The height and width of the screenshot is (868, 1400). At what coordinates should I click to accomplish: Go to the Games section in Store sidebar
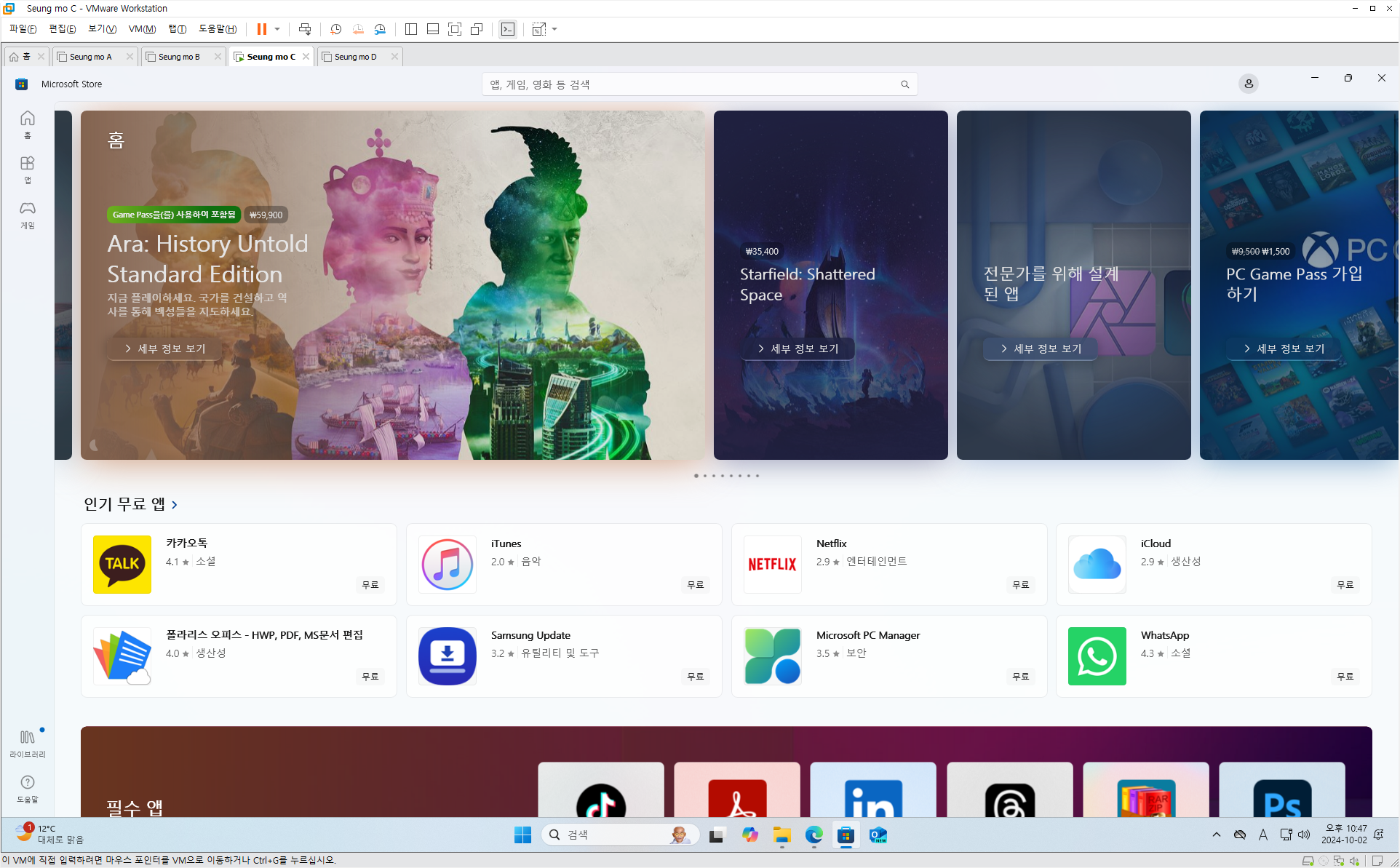coord(28,215)
